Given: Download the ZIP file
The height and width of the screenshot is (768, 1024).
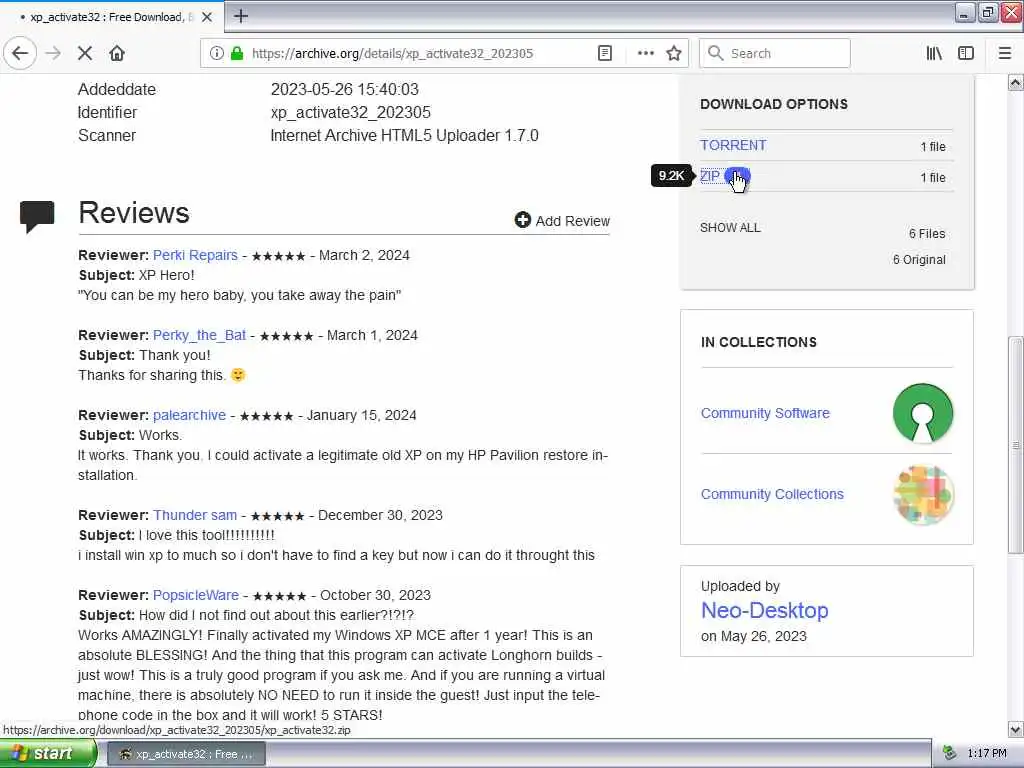Looking at the screenshot, I should click(710, 176).
